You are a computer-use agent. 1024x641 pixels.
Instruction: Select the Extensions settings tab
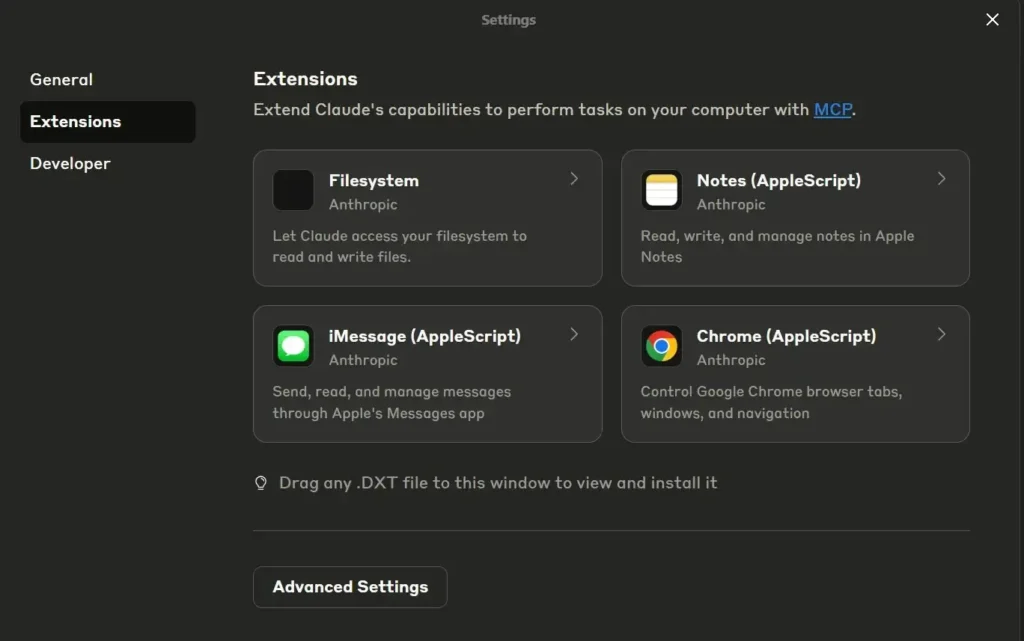point(108,121)
